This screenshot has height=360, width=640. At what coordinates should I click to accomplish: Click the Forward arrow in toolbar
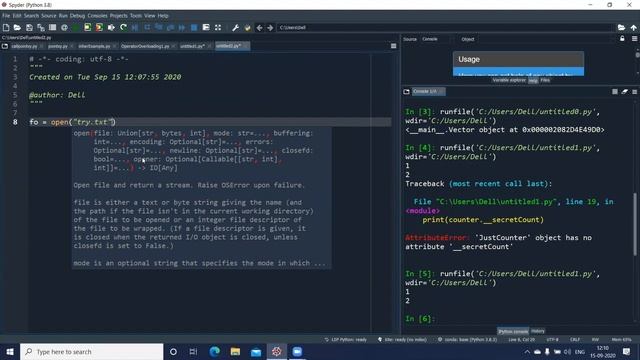point(270,27)
